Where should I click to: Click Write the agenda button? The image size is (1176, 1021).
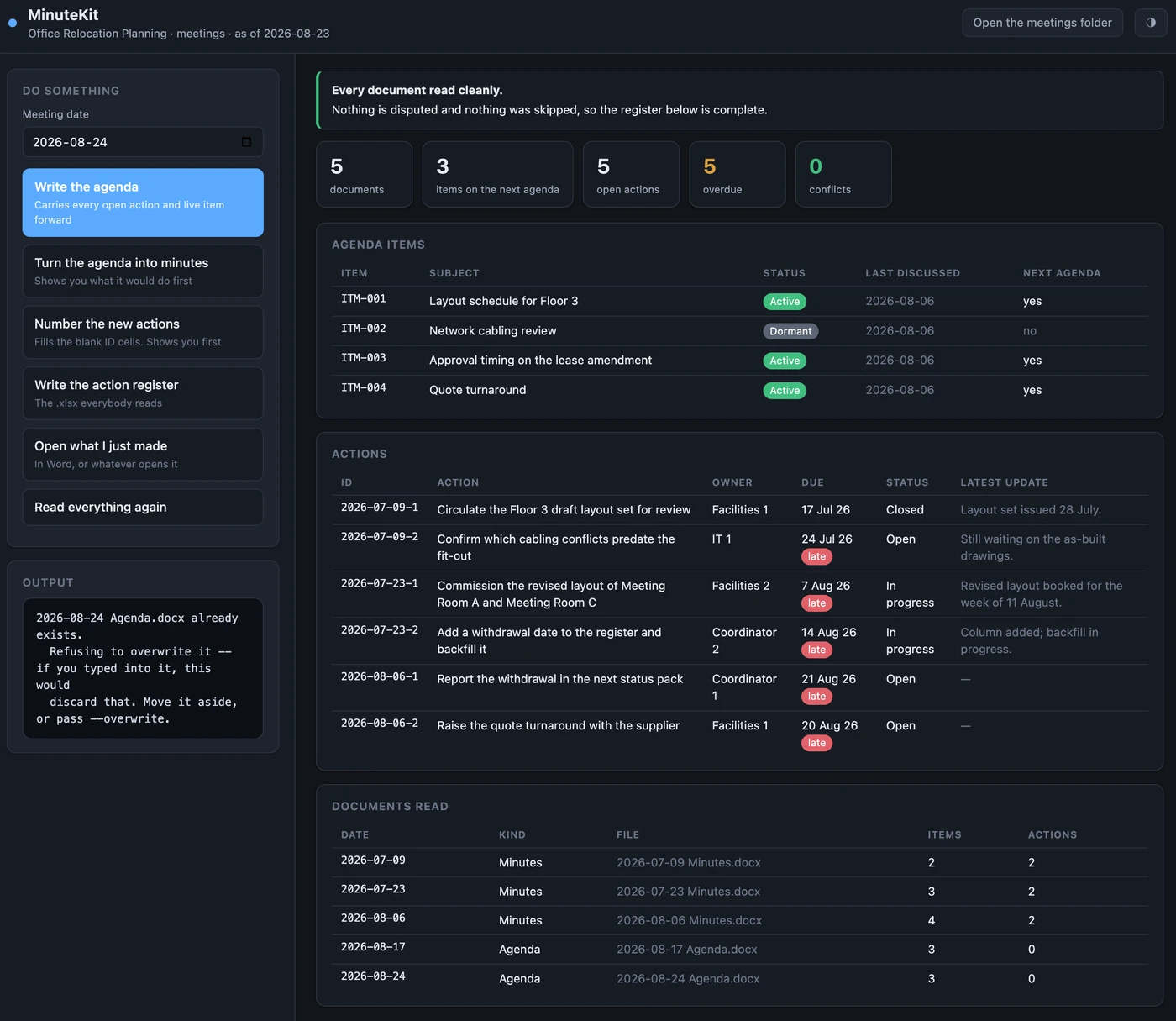pos(143,203)
